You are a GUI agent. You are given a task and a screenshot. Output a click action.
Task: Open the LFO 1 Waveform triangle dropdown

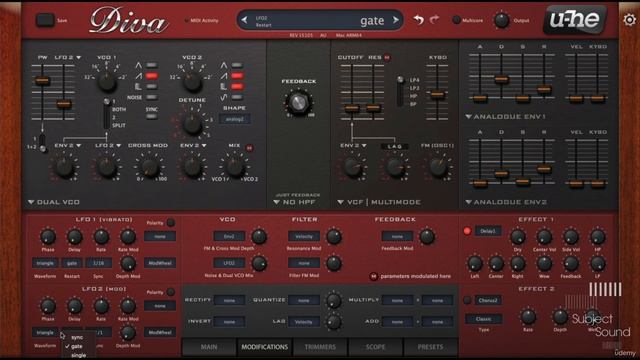pyautogui.click(x=45, y=263)
